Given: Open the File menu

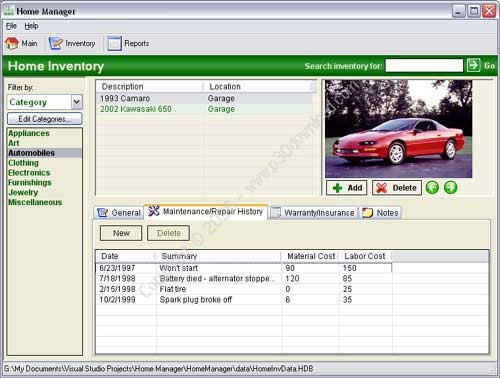Looking at the screenshot, I should [x=11, y=26].
